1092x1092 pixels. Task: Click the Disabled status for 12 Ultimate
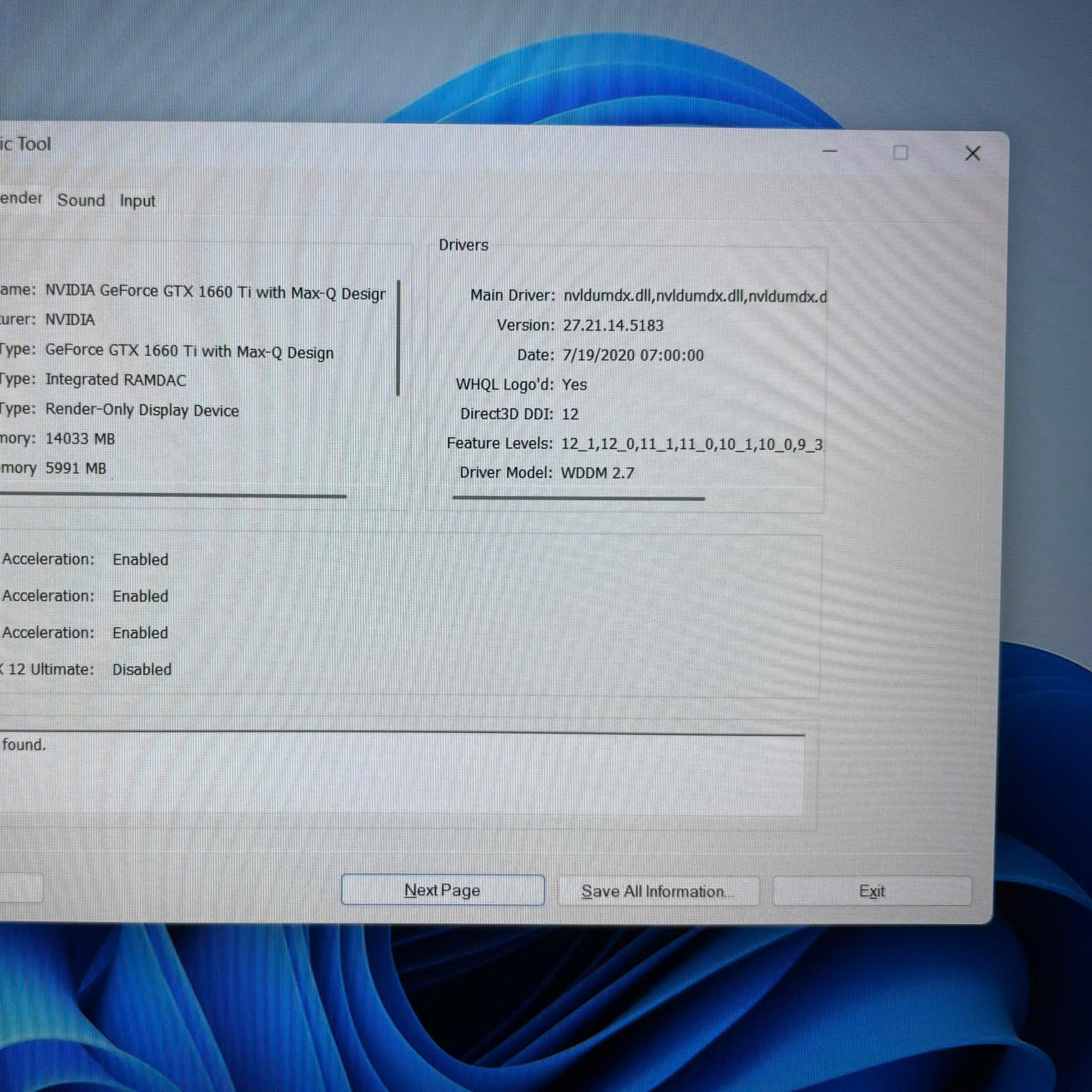coord(142,669)
